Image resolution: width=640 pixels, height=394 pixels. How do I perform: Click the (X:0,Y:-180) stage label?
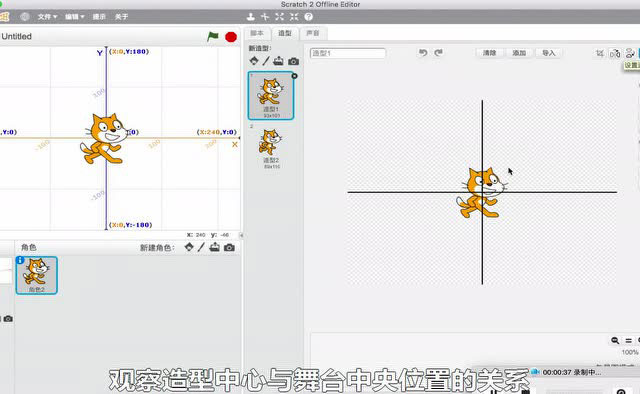click(x=131, y=225)
